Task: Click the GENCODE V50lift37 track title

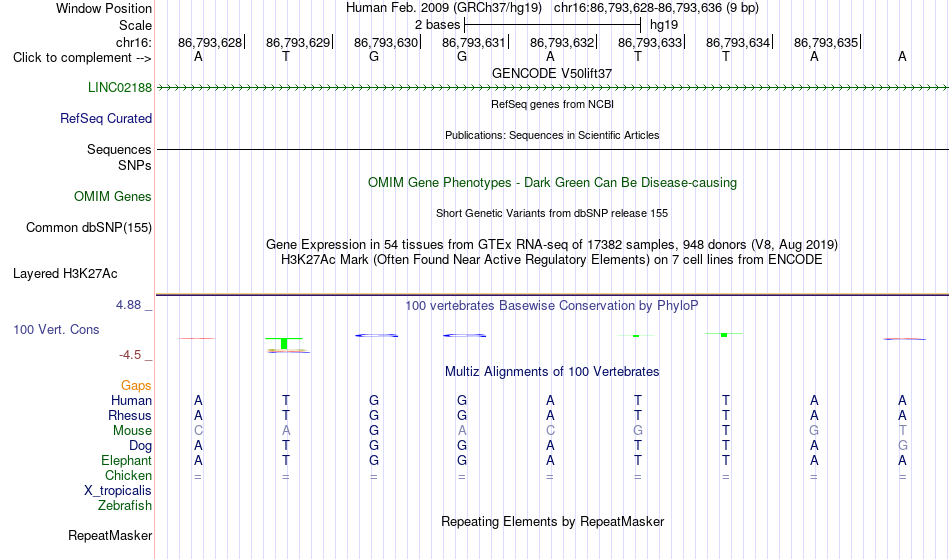Action: tap(552, 73)
